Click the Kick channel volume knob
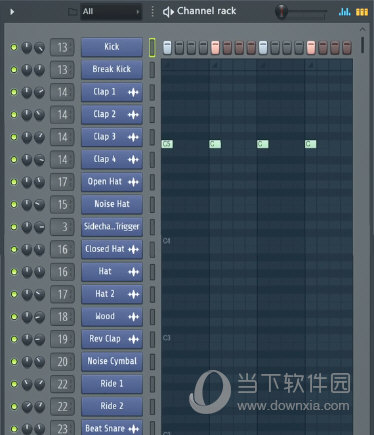374x435 pixels. click(x=39, y=48)
